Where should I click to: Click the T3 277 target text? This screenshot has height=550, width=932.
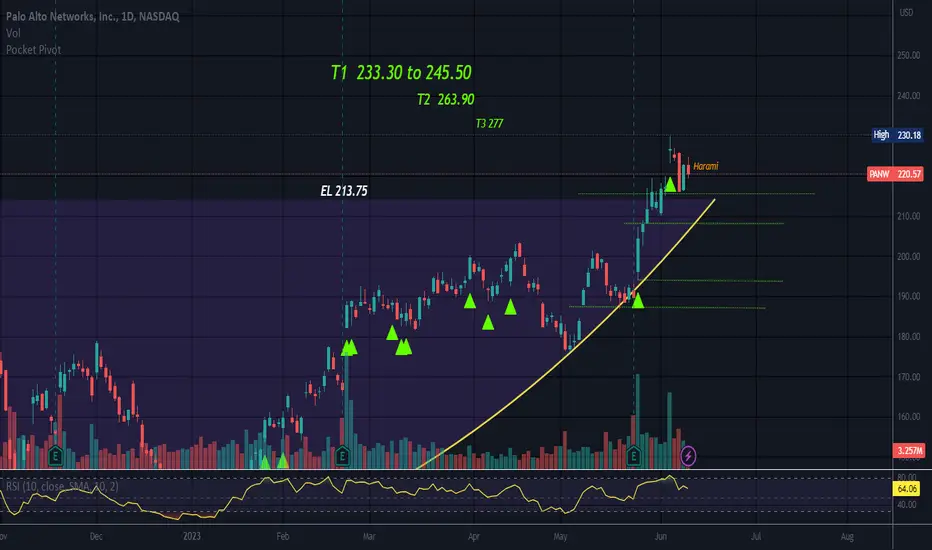[489, 123]
